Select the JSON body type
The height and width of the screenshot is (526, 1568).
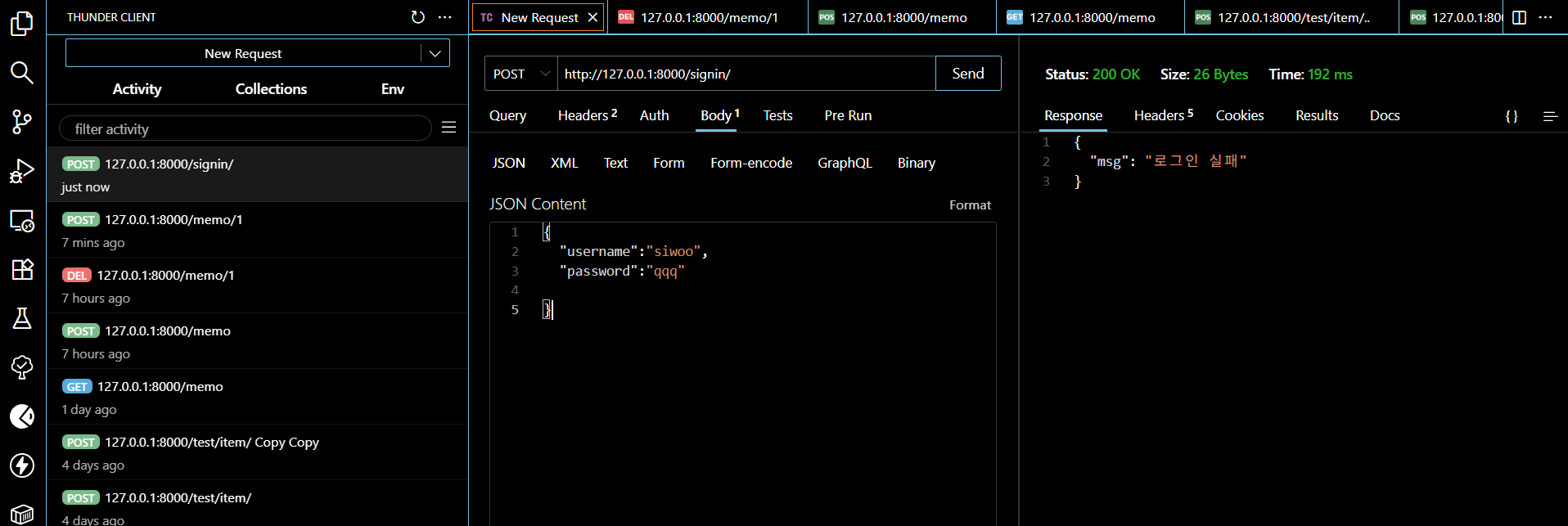pos(508,163)
